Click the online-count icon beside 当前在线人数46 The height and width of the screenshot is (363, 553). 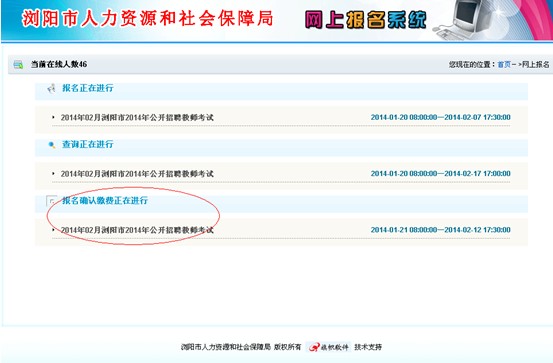(x=18, y=65)
